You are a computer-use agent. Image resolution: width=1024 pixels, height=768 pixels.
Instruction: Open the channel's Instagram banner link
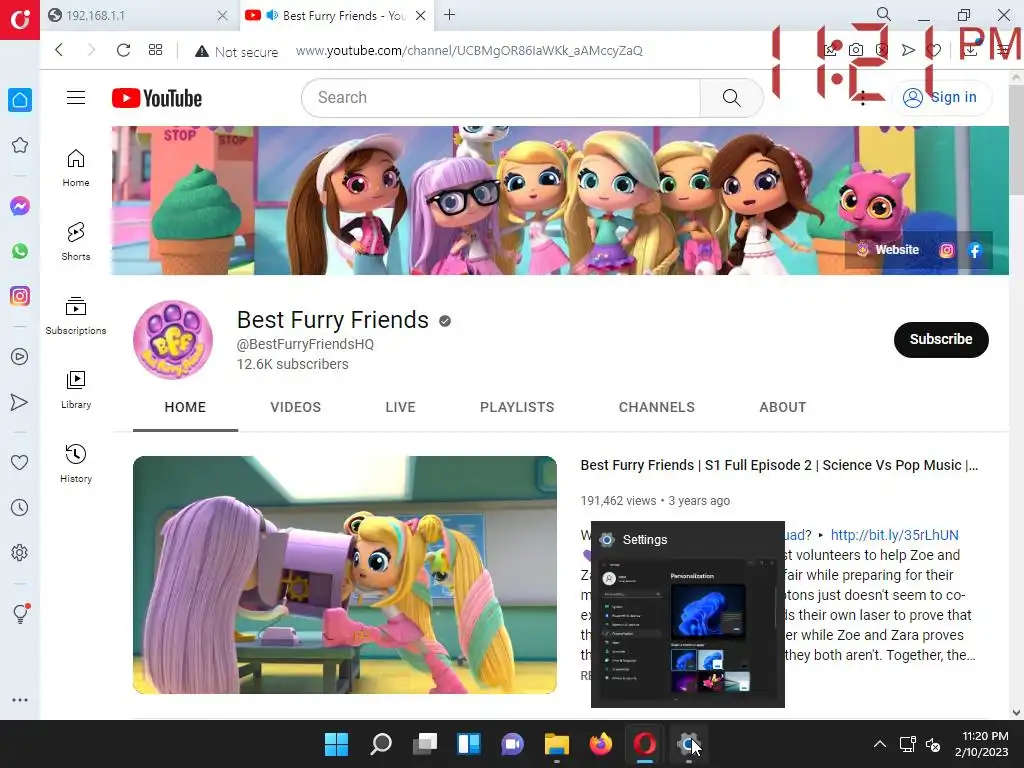coord(946,250)
